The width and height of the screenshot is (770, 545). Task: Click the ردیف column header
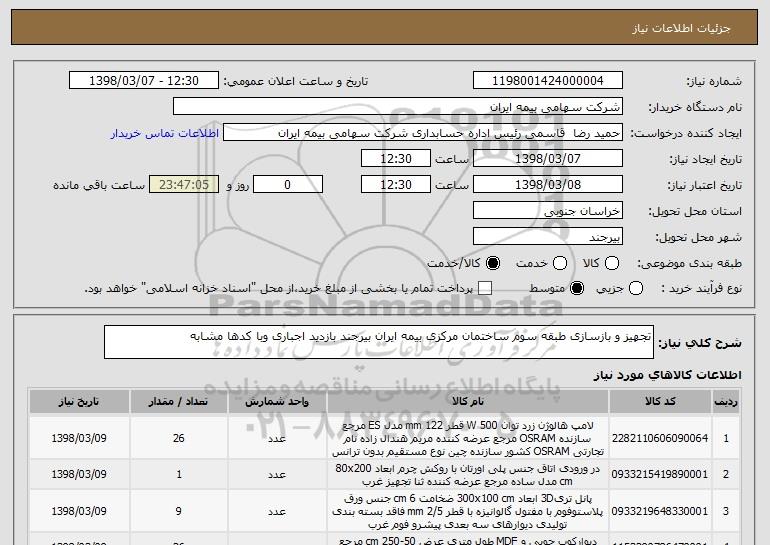pos(726,402)
